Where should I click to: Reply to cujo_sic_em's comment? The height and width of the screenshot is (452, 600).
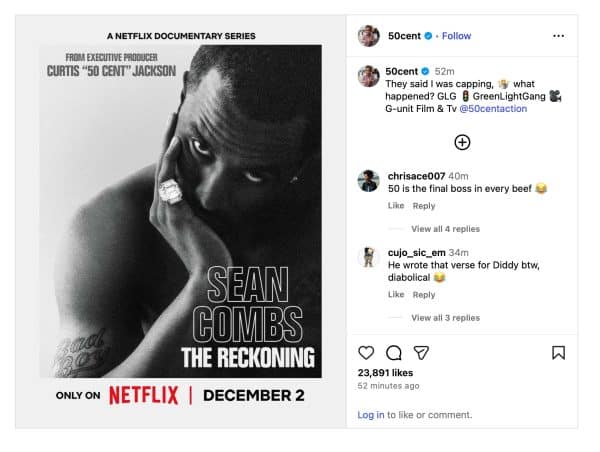[424, 295]
